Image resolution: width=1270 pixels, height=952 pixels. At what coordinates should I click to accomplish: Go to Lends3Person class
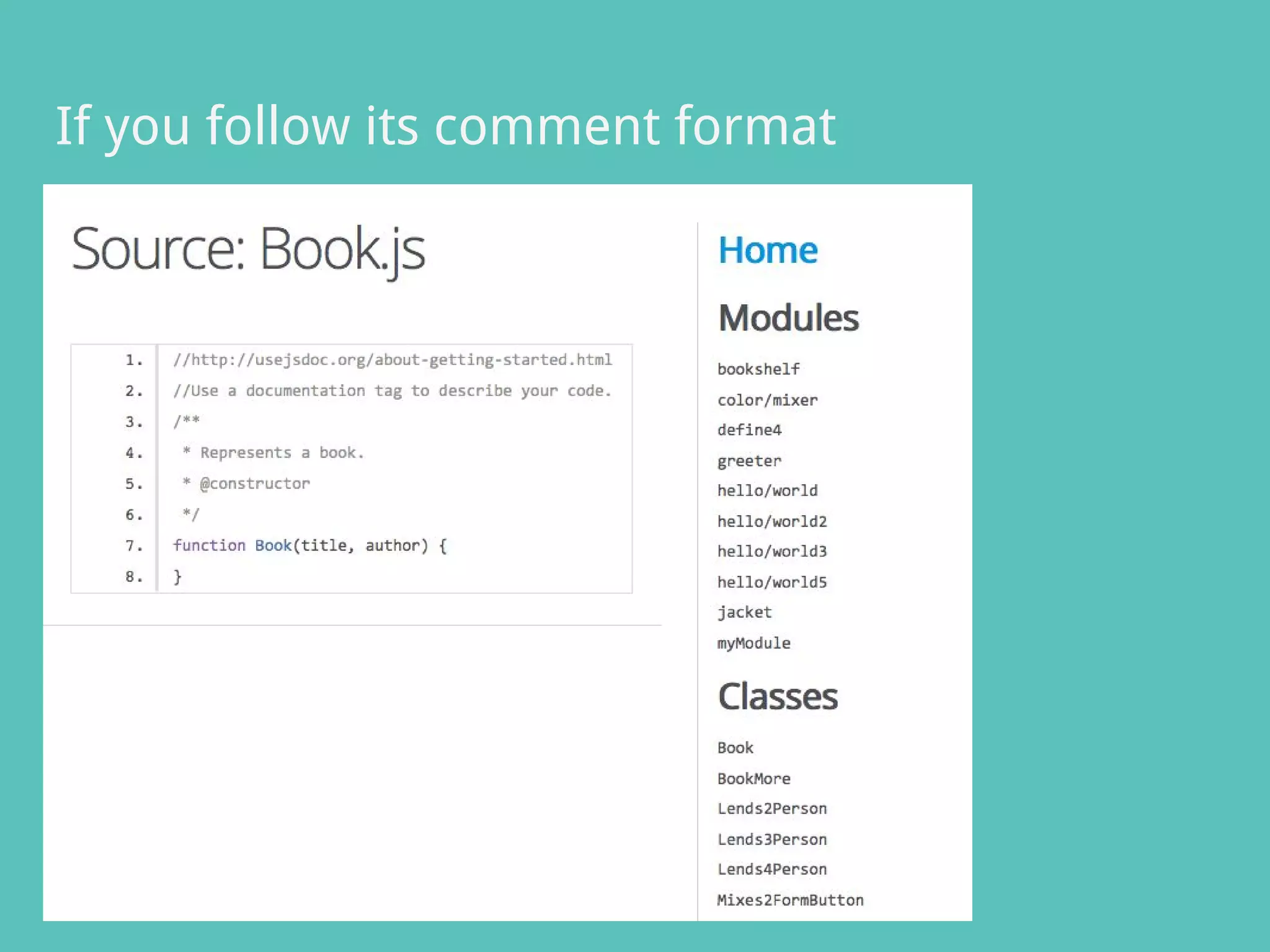pyautogui.click(x=772, y=840)
